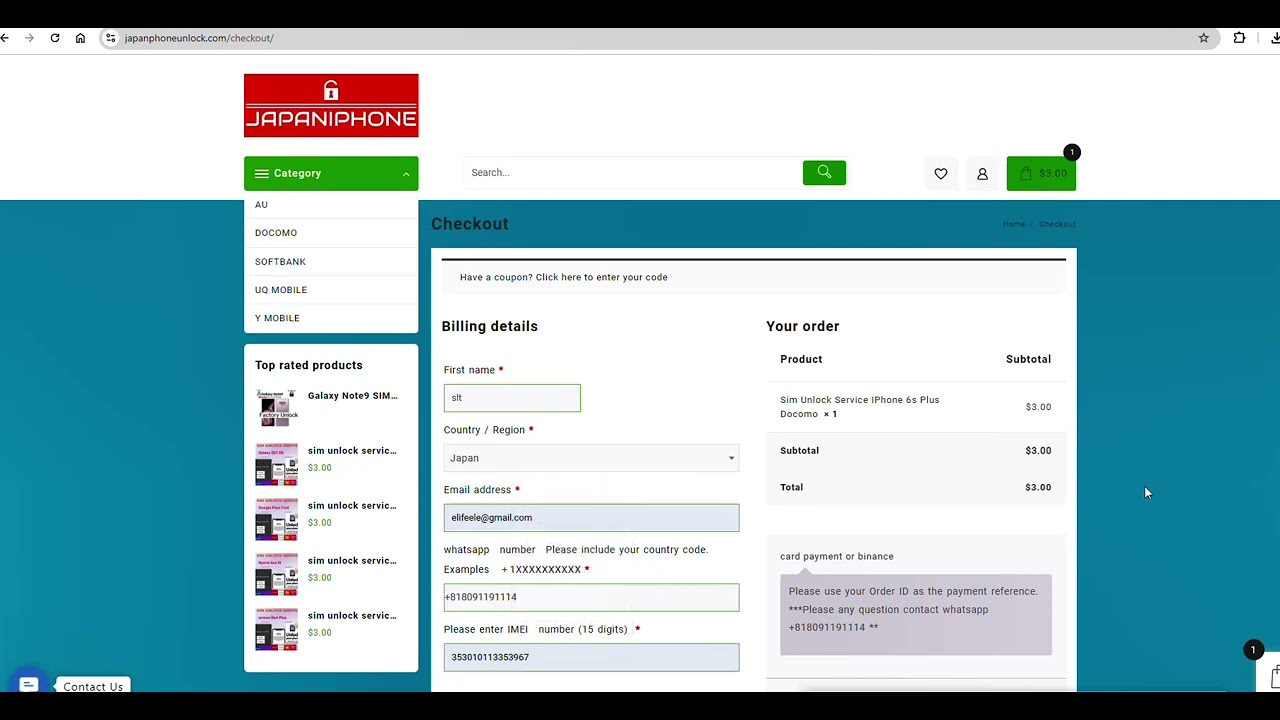This screenshot has height=720, width=1280.
Task: Click the Top rated products heading
Action: tap(309, 366)
